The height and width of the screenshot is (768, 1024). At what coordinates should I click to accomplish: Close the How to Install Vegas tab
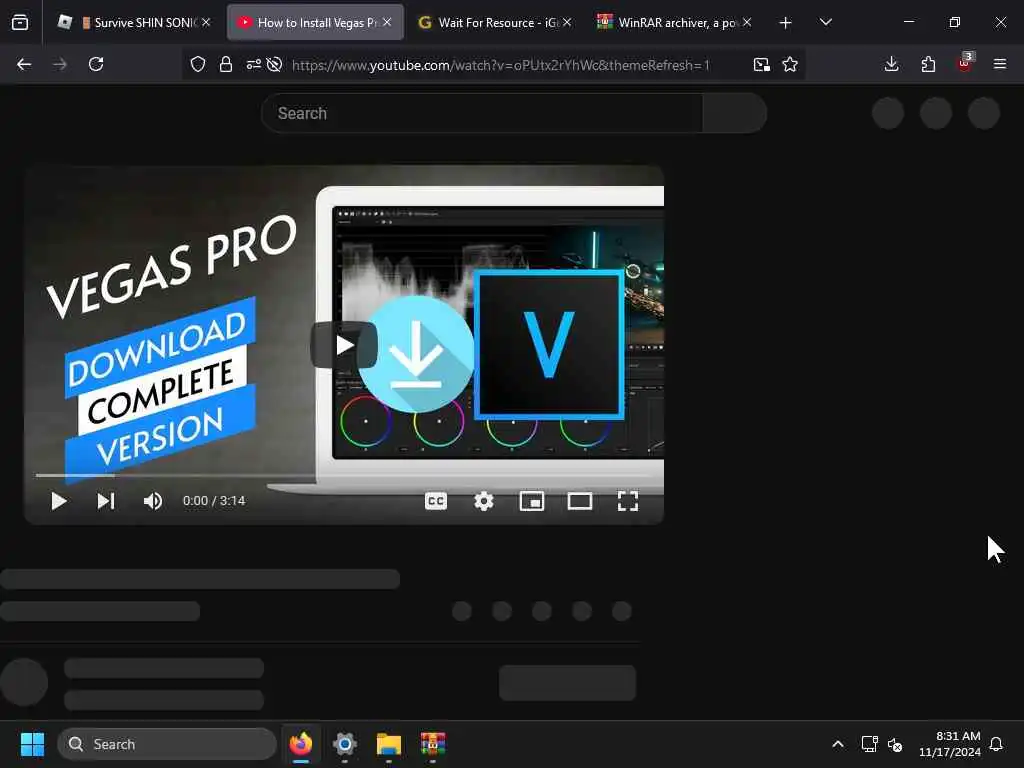pos(387,22)
